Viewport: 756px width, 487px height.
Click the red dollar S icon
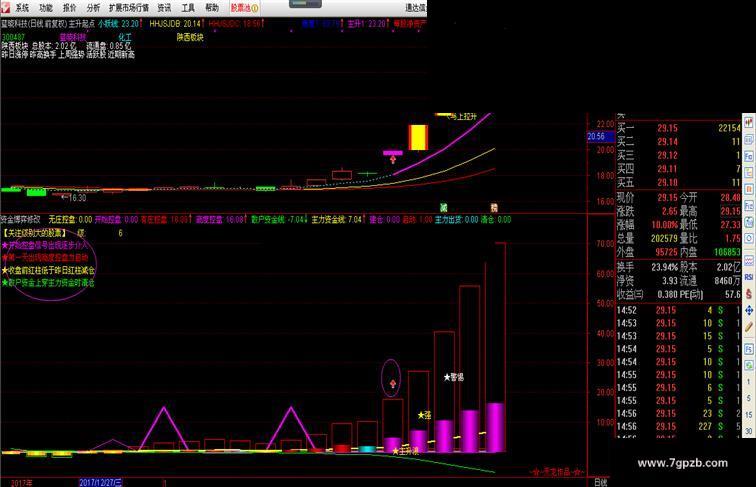749,294
